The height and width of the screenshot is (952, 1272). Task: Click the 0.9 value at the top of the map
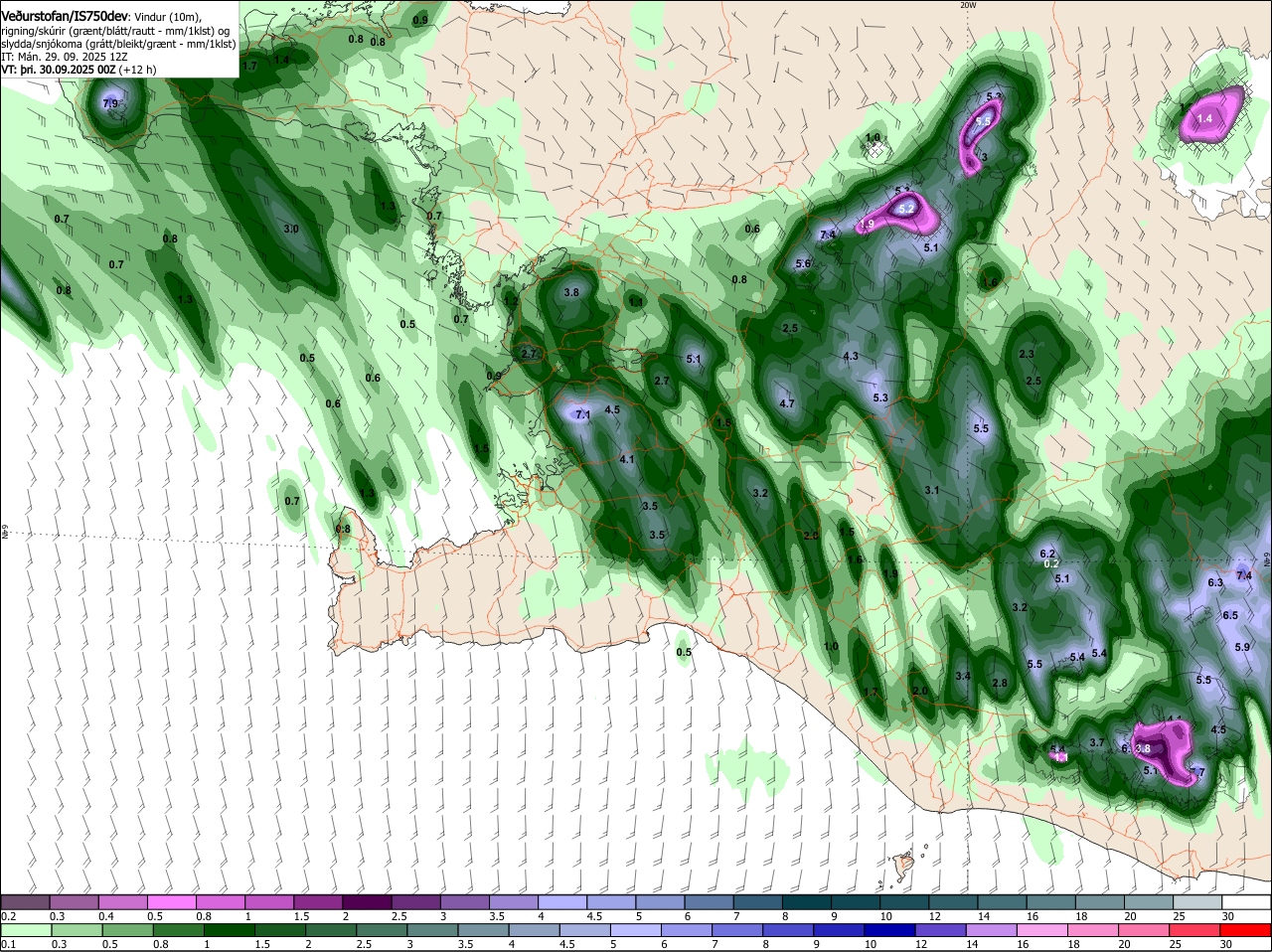(420, 20)
